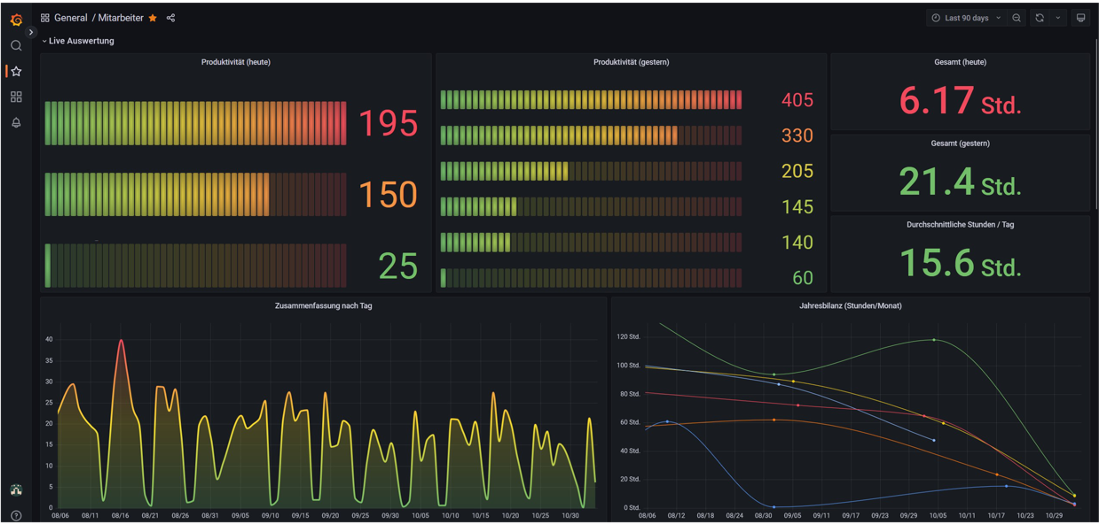Go to the General folder breadcrumb
1100x527 pixels.
click(70, 18)
